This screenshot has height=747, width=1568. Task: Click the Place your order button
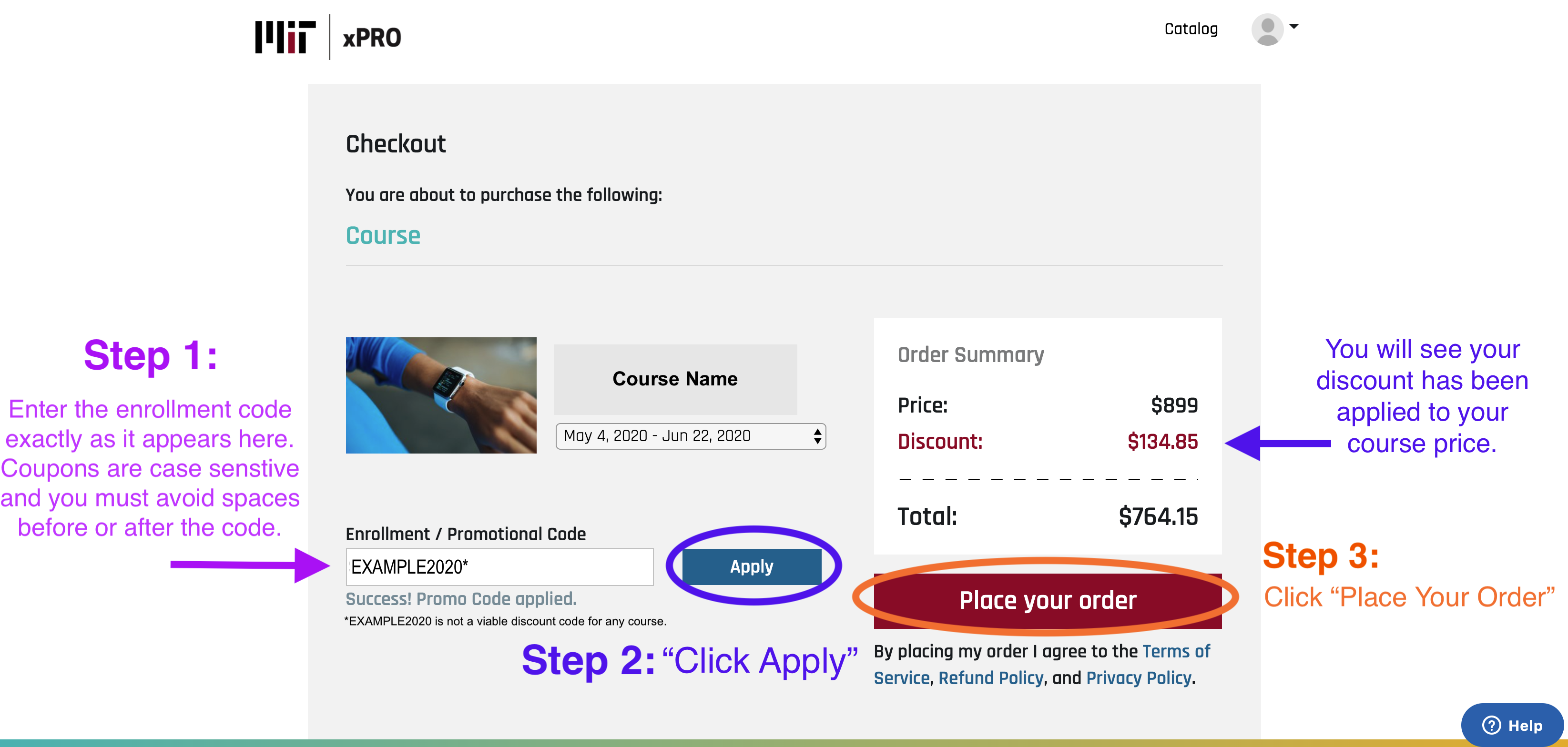1047,600
